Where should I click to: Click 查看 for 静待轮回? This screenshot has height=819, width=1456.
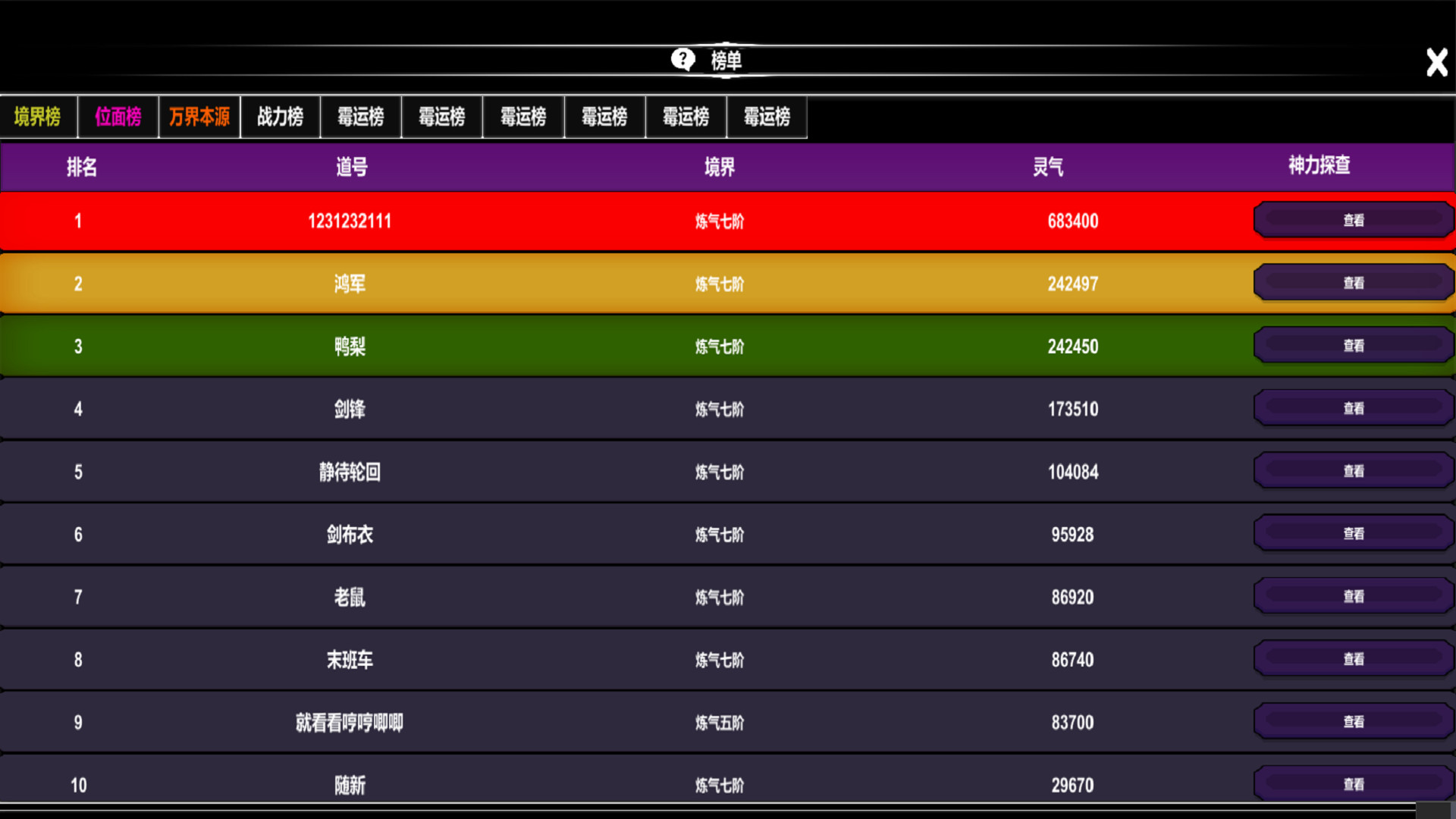pyautogui.click(x=1354, y=472)
